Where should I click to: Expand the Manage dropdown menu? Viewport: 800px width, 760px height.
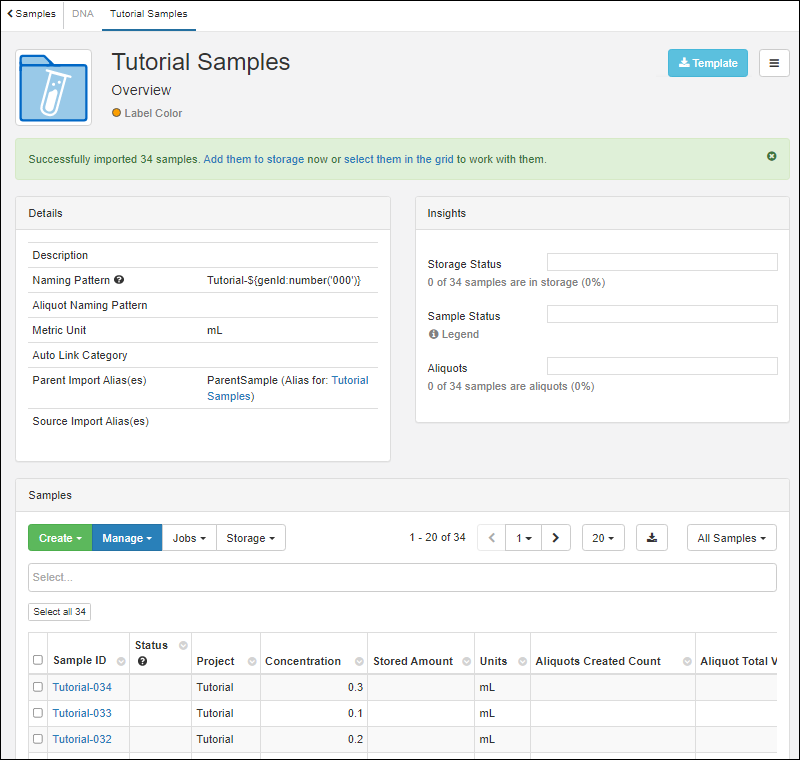127,538
